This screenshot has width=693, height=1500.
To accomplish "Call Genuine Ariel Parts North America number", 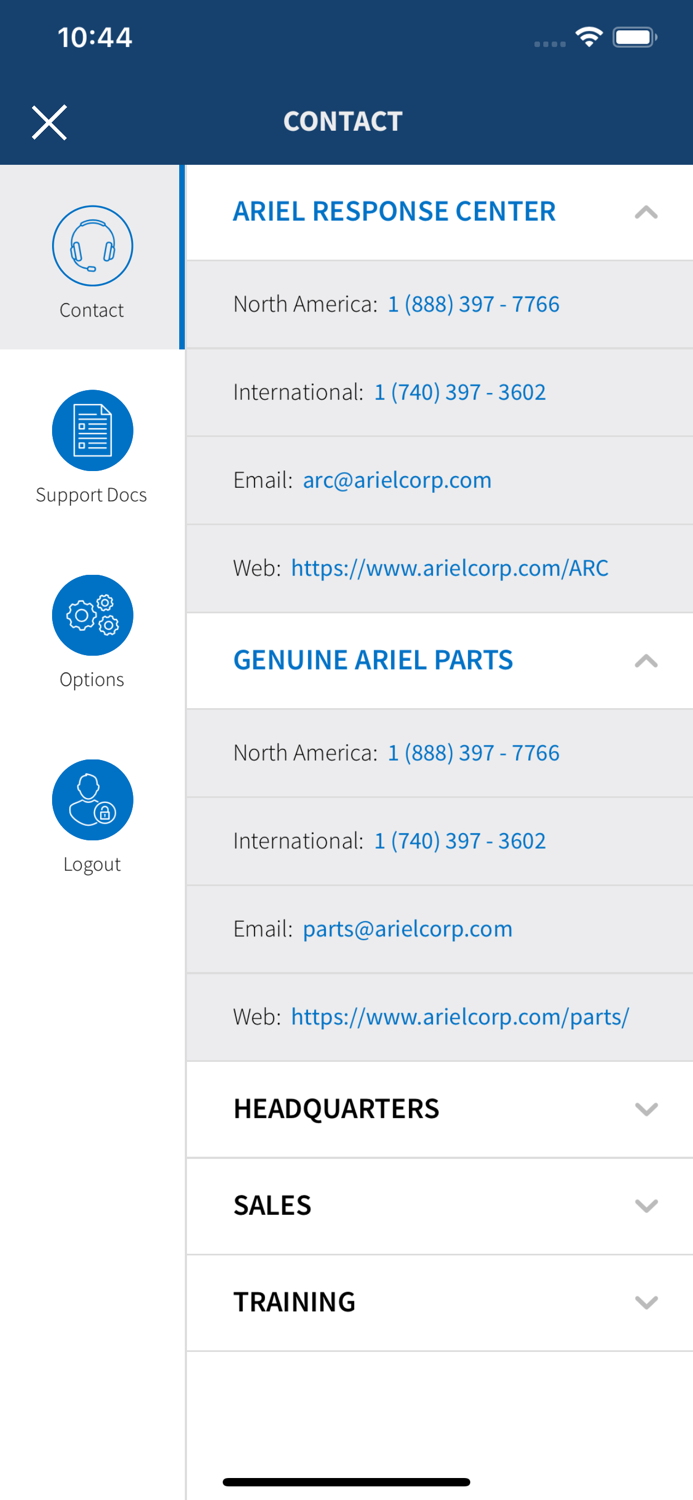I will [x=473, y=753].
